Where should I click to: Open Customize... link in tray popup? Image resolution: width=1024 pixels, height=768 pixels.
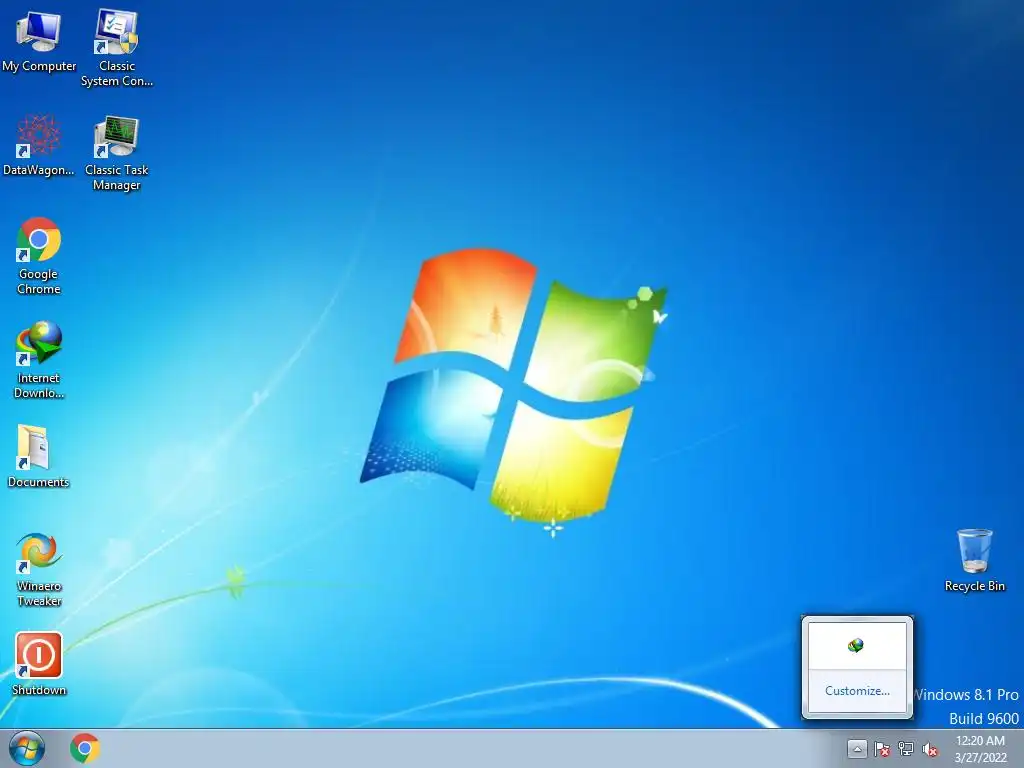click(857, 691)
